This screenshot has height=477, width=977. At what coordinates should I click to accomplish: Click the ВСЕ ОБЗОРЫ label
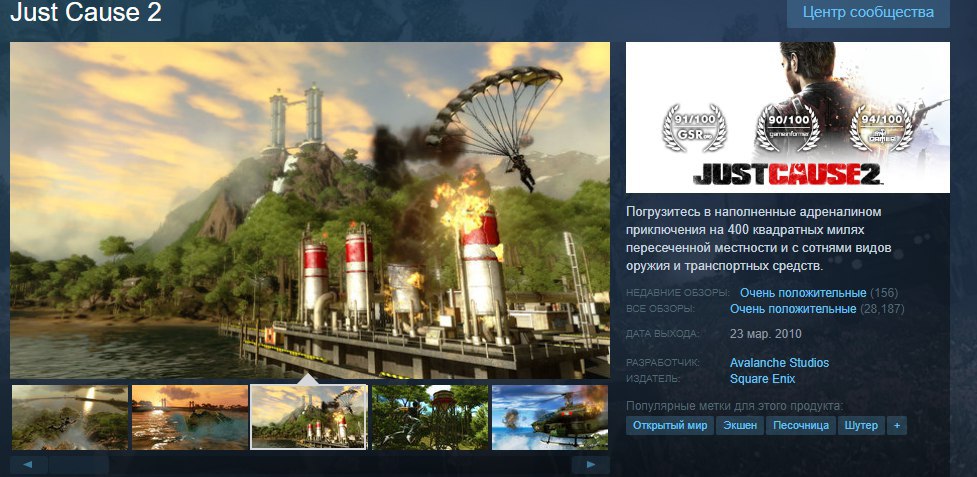coord(660,309)
